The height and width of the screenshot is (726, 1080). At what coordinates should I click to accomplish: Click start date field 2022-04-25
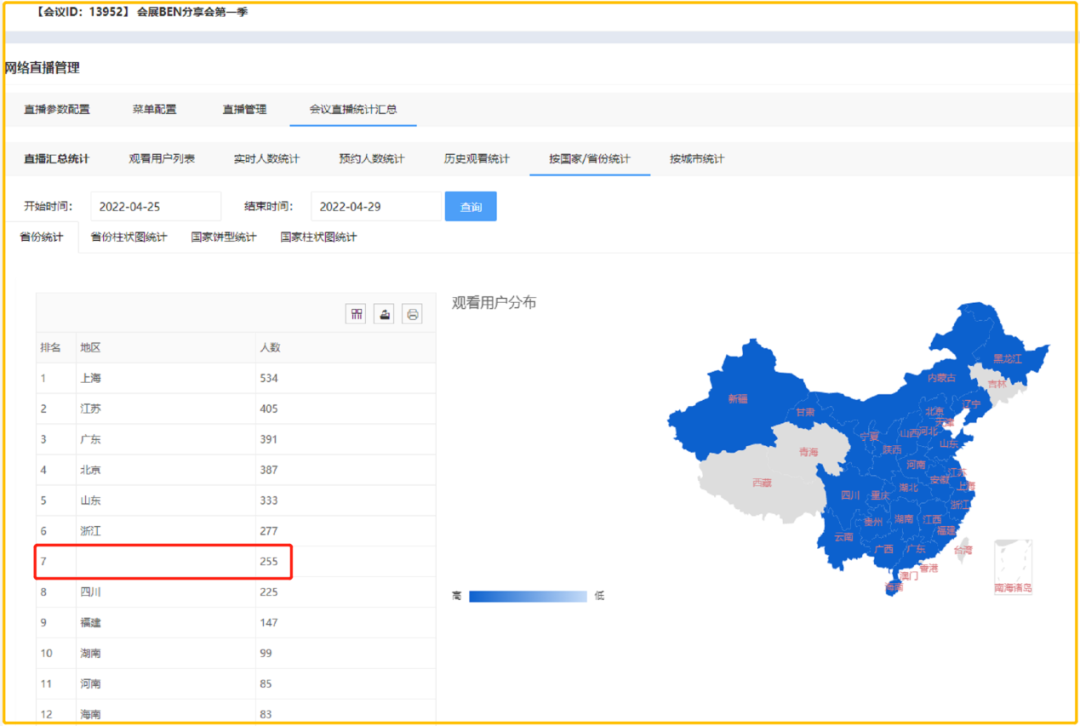[156, 206]
